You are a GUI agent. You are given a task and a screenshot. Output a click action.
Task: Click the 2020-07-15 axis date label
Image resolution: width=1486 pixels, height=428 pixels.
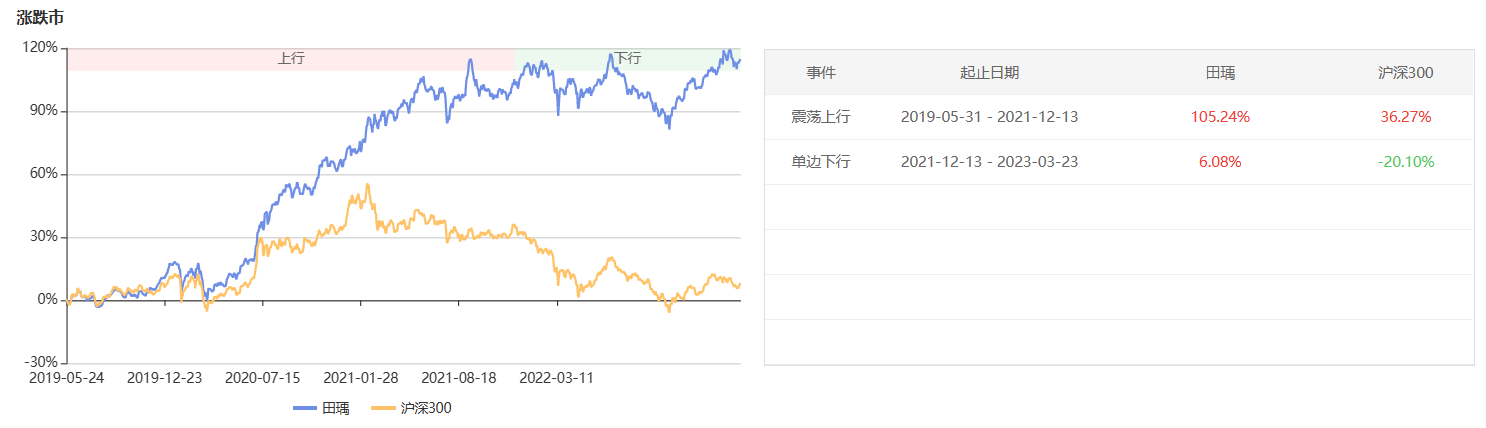pos(262,378)
